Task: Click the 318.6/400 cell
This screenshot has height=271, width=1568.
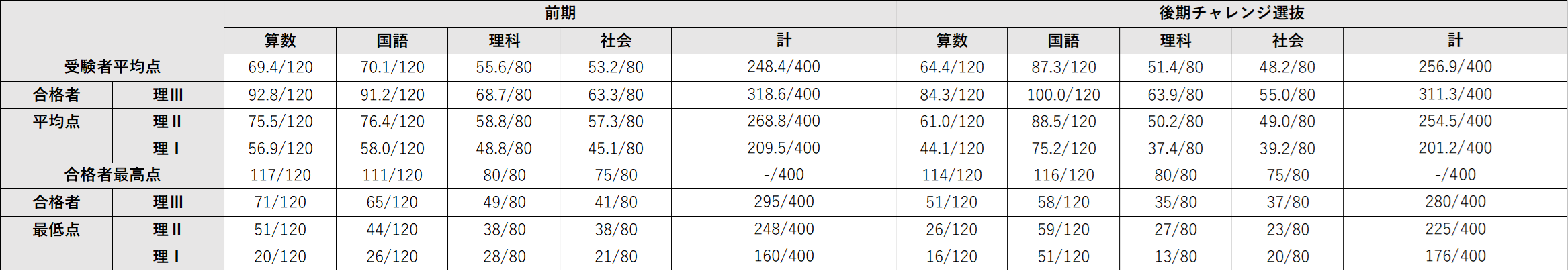Action: [783, 95]
